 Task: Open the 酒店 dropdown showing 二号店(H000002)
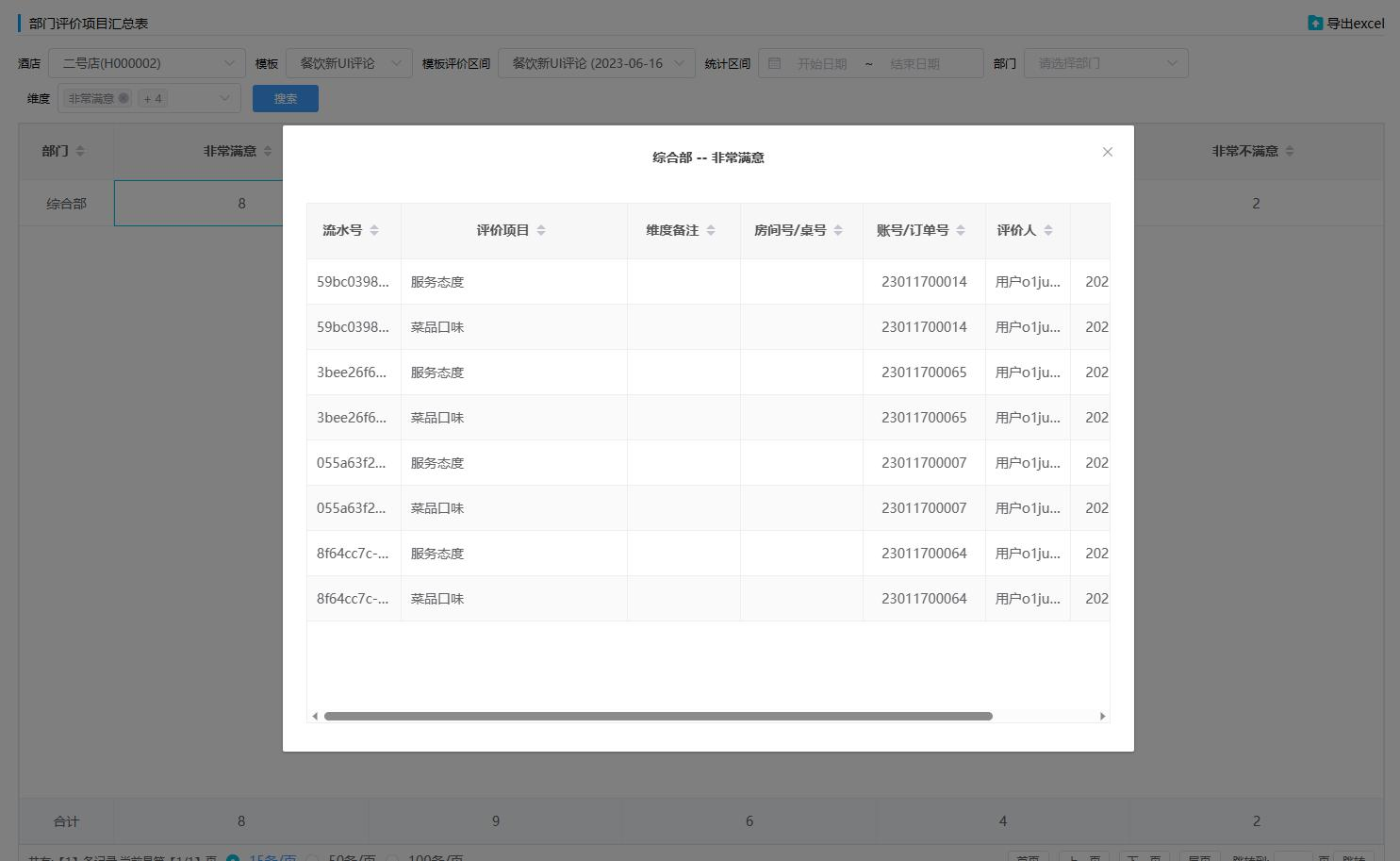click(x=147, y=63)
